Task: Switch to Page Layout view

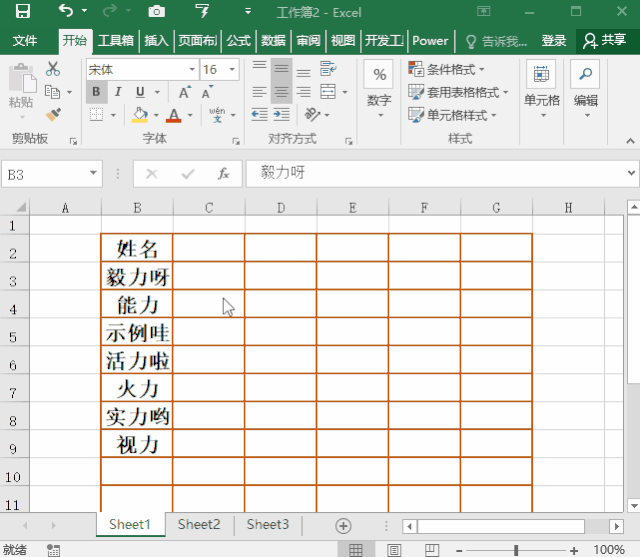Action: click(394, 550)
